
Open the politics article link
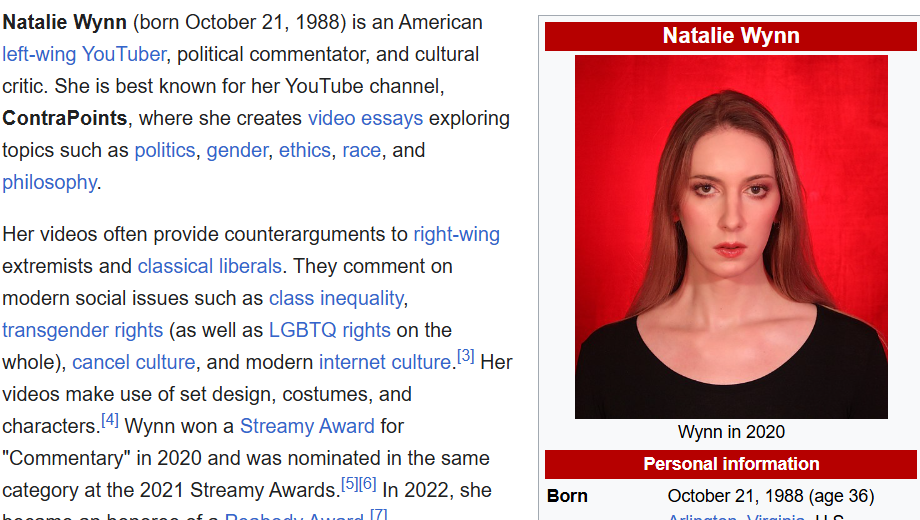(165, 151)
